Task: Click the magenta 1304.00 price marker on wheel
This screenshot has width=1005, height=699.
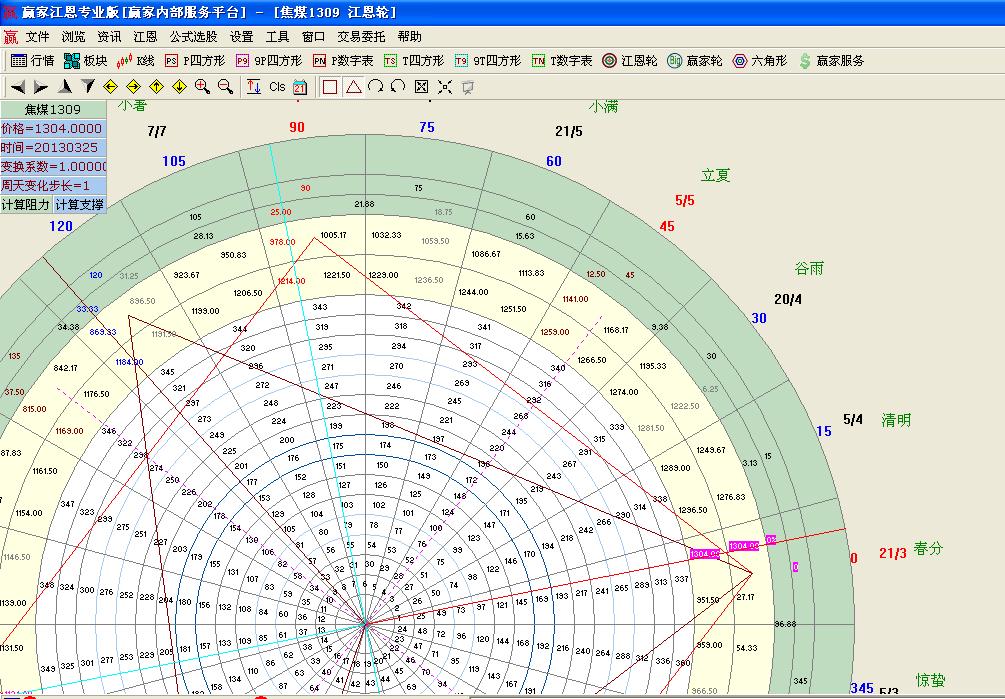Action: [704, 554]
